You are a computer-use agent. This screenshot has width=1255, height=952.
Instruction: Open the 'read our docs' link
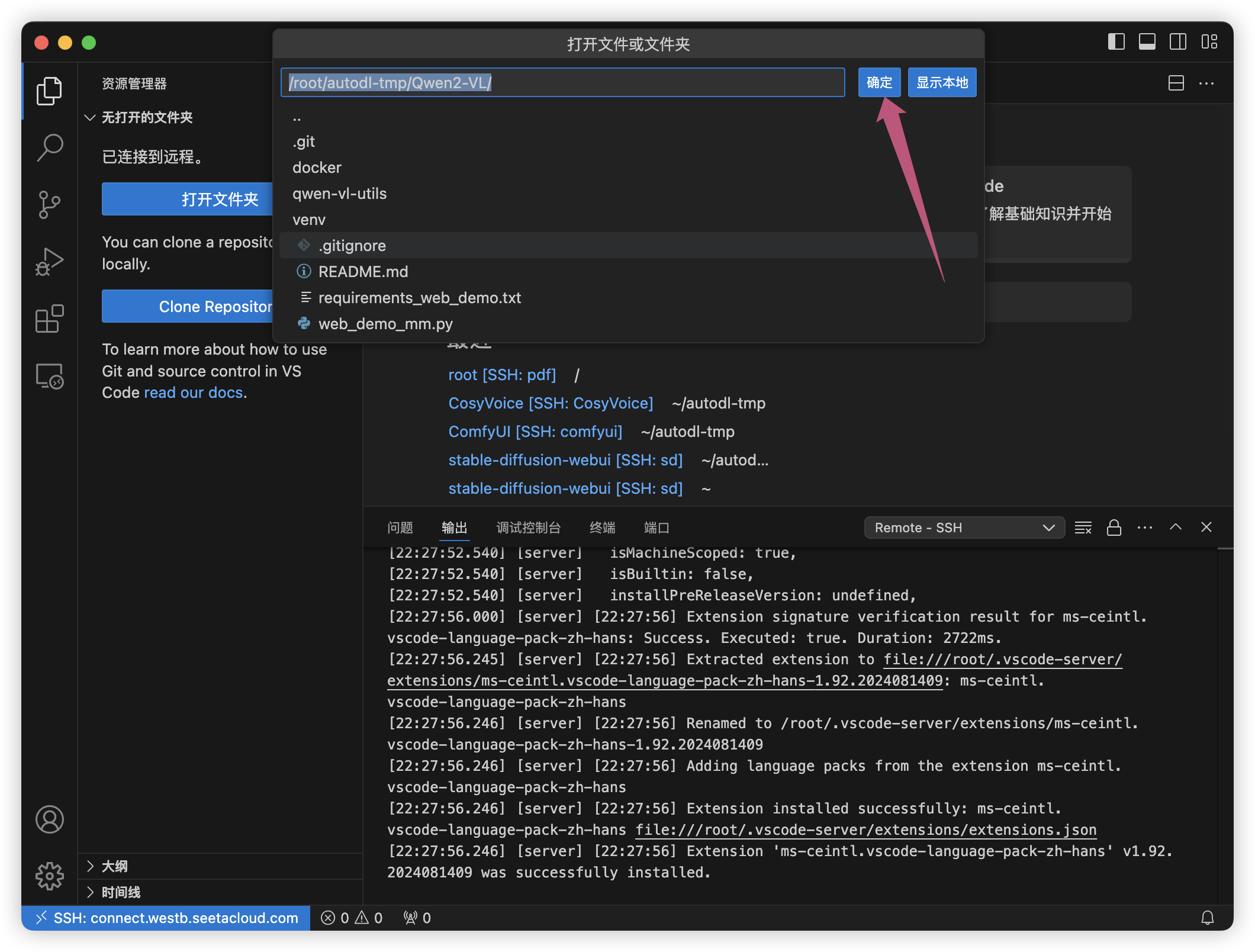click(194, 393)
